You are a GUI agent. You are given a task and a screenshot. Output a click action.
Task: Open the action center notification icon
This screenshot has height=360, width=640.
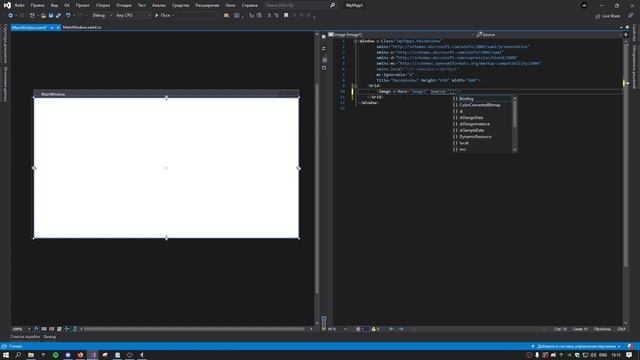tap(629, 355)
